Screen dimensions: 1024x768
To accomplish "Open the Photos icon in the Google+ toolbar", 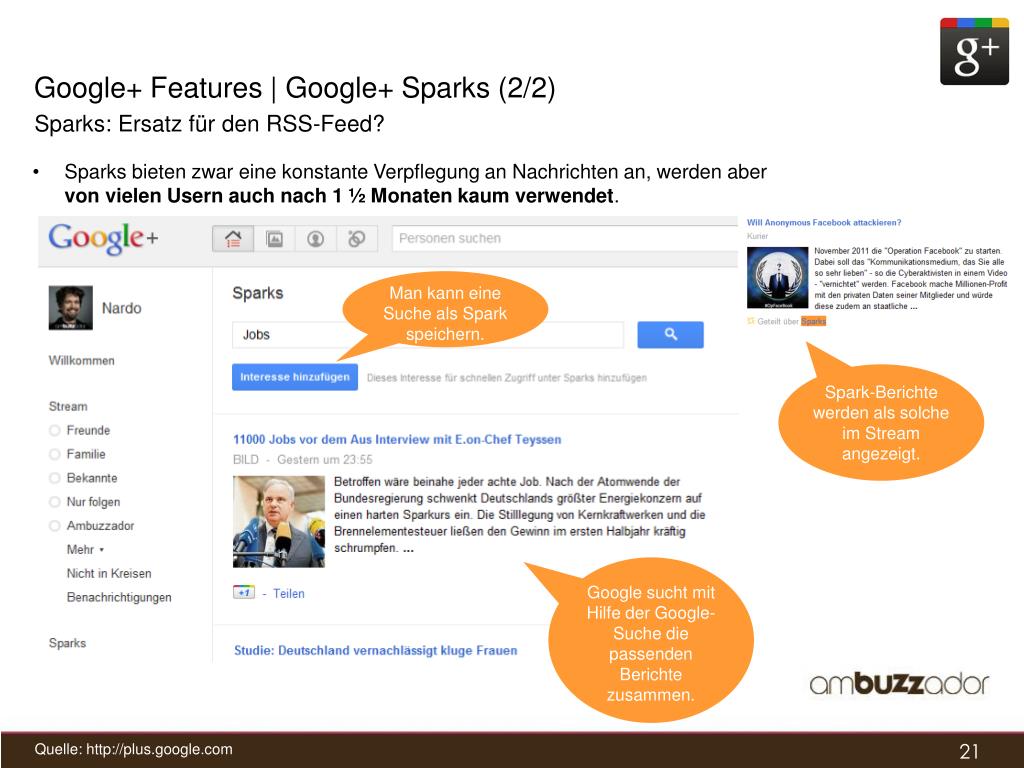I will point(274,239).
